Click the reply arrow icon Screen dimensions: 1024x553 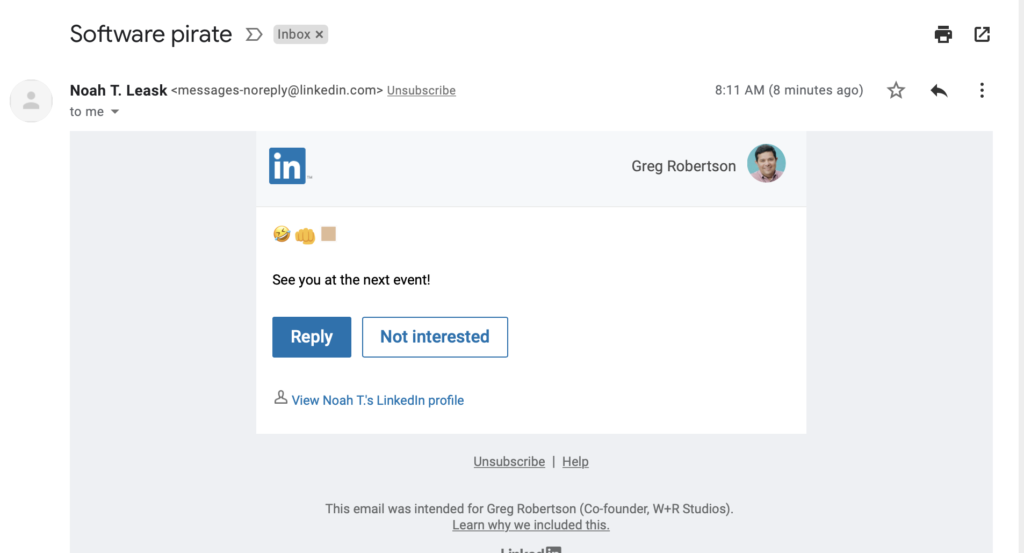click(939, 91)
